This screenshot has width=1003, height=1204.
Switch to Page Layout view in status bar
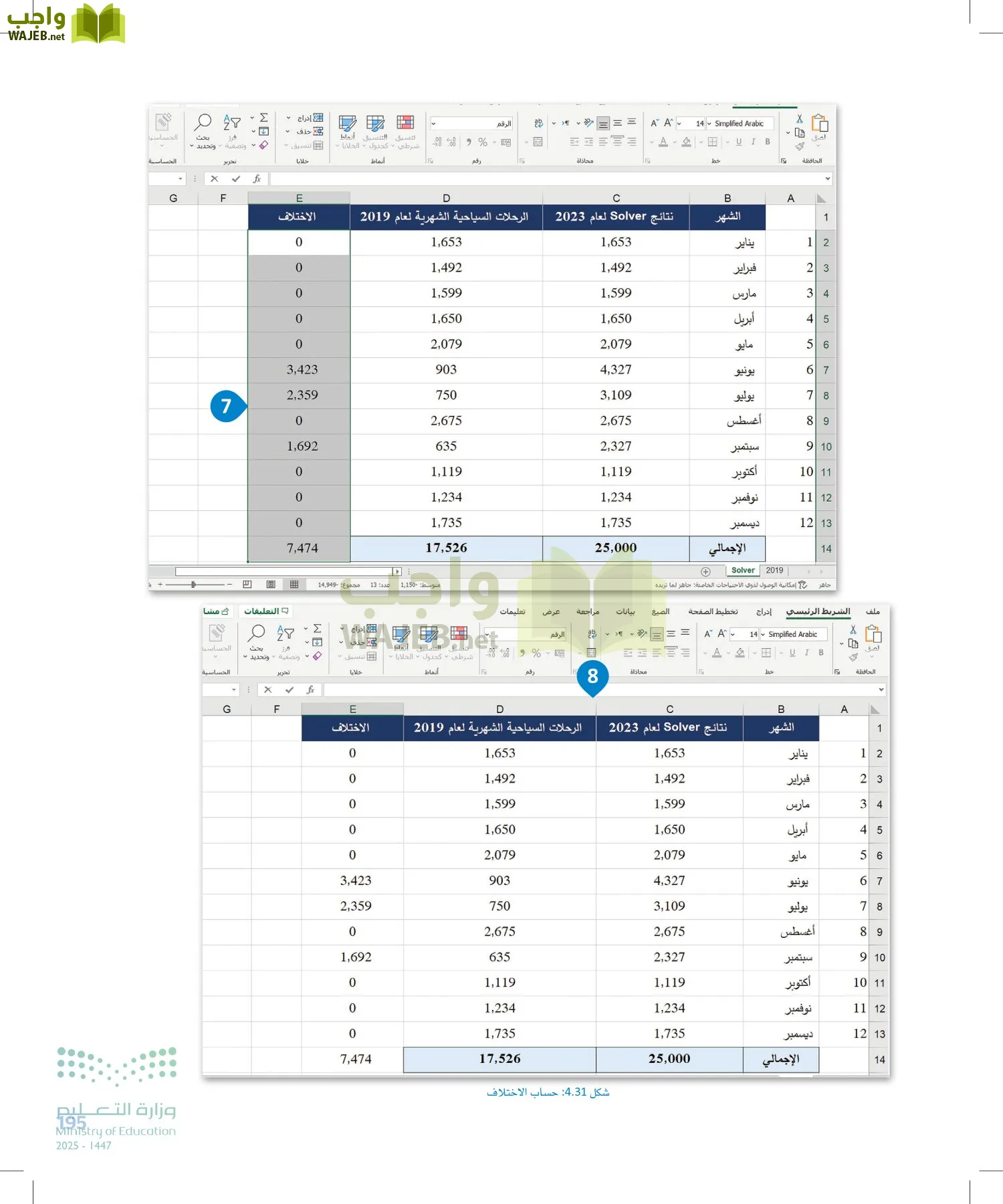tap(271, 585)
